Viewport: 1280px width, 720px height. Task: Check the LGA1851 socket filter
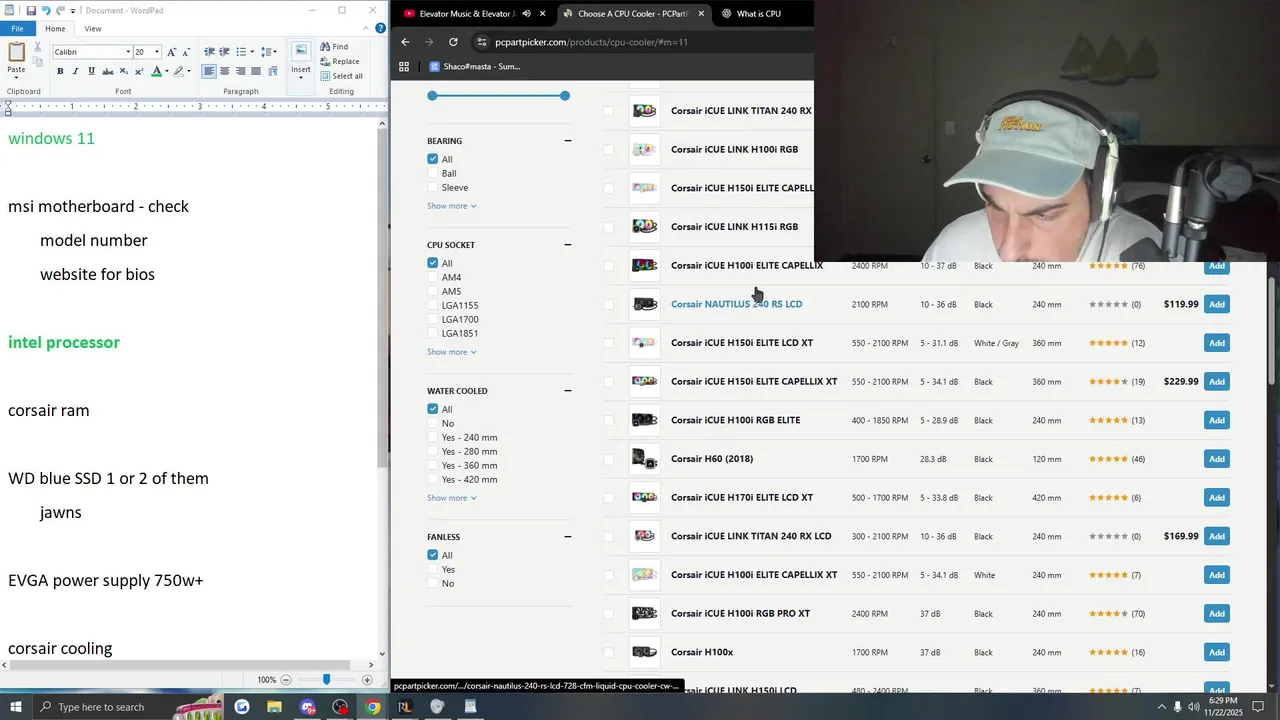433,333
